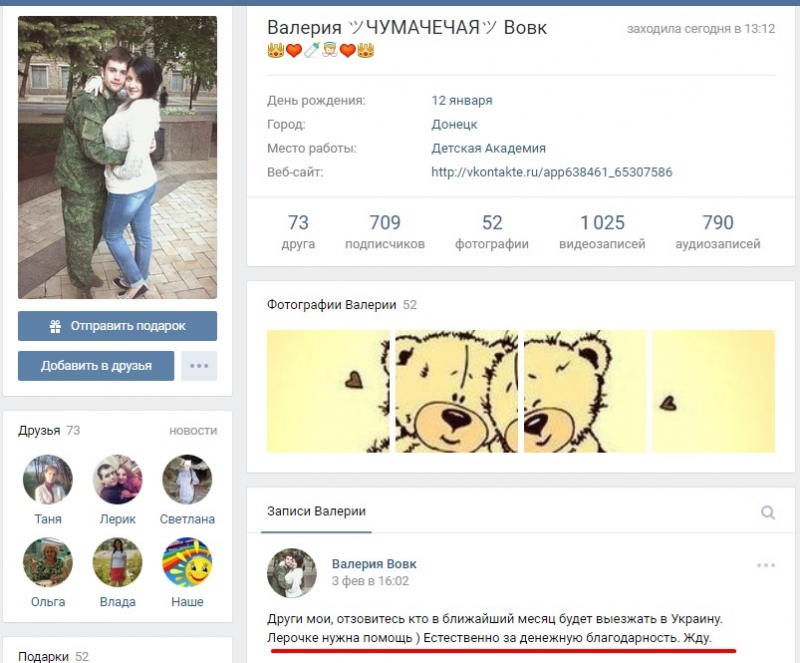
Task: Search wall posts with magnifier icon
Action: 767,512
